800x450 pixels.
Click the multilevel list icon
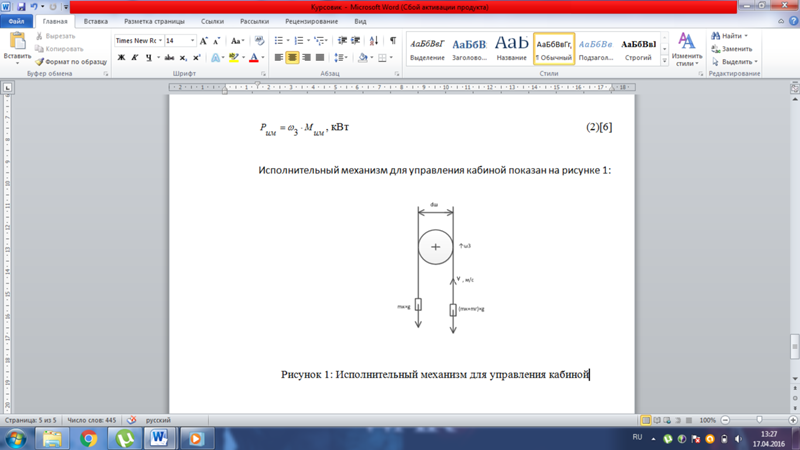tap(319, 41)
